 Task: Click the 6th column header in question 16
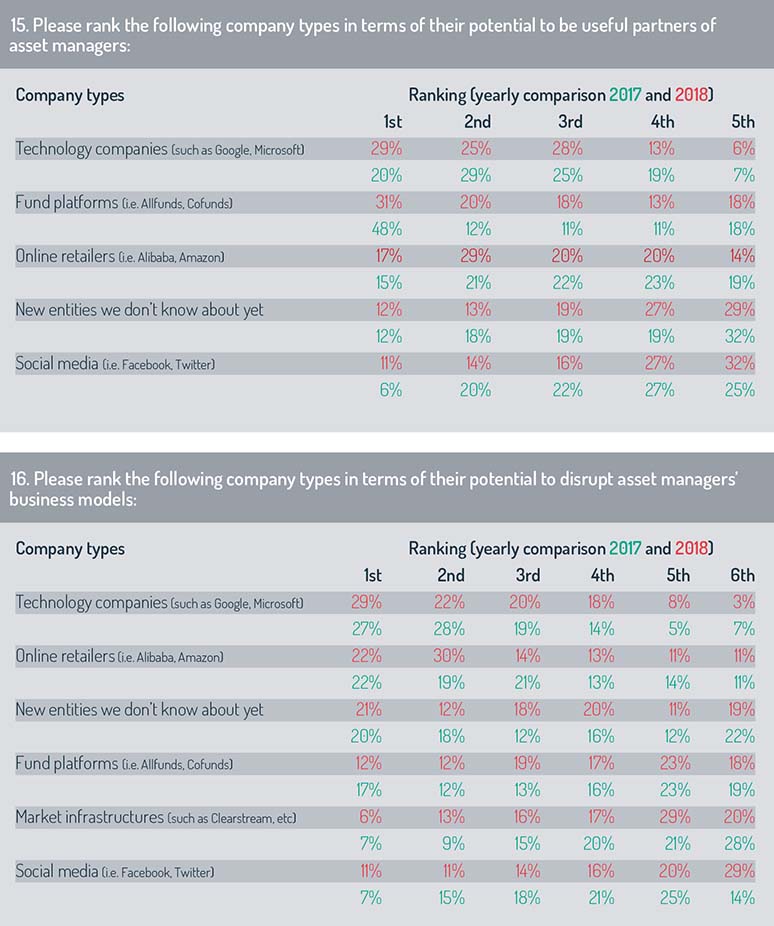click(743, 575)
